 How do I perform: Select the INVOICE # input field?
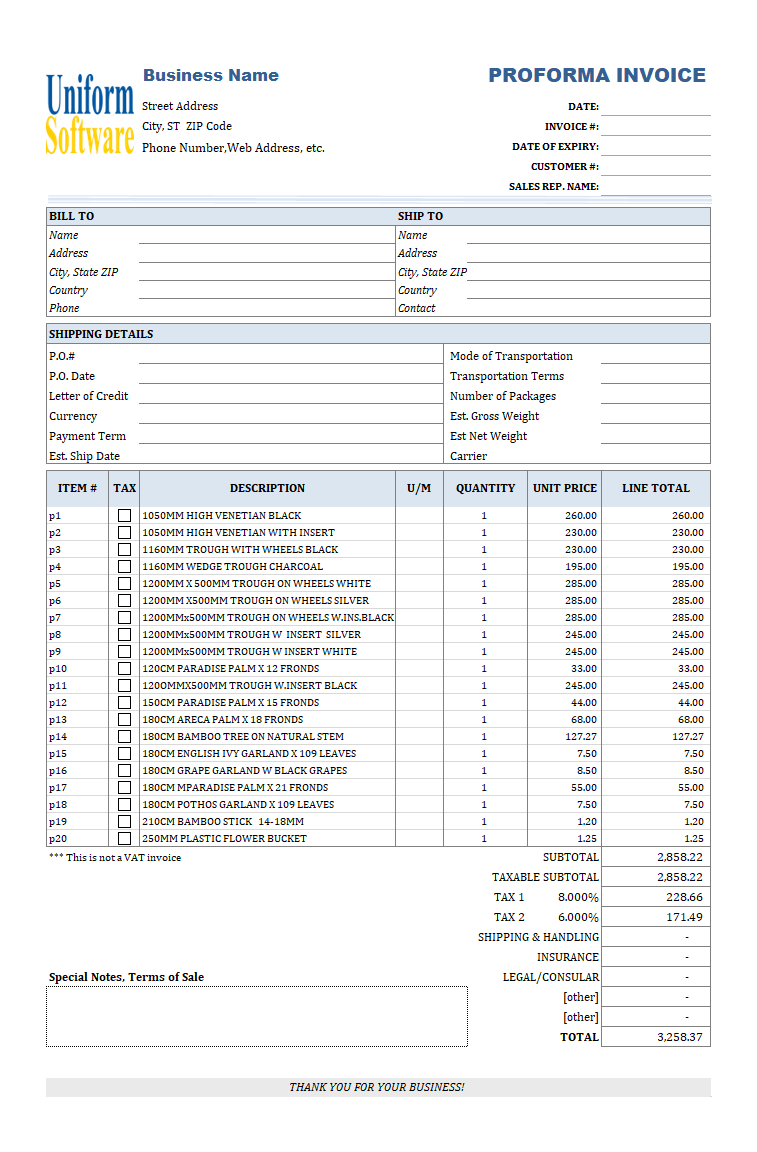click(x=656, y=126)
